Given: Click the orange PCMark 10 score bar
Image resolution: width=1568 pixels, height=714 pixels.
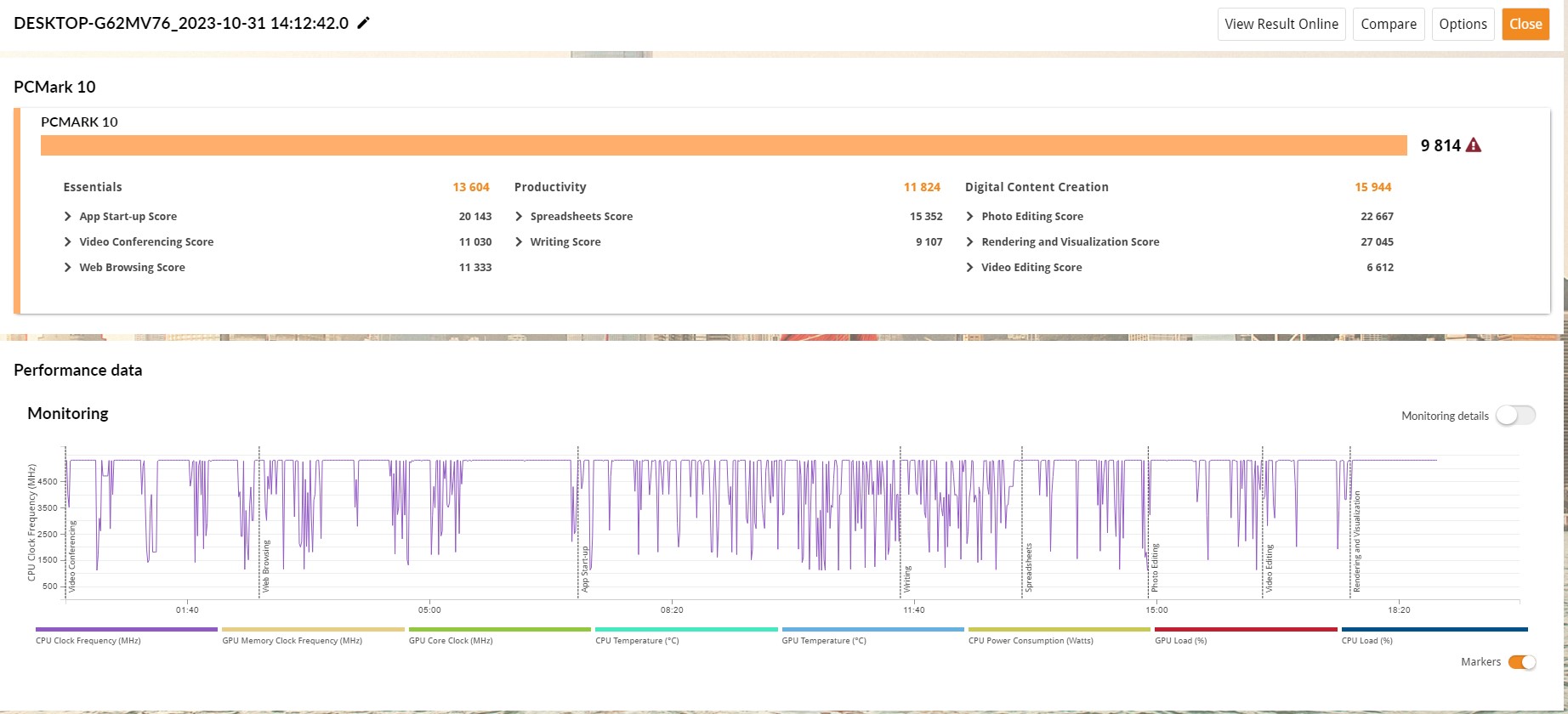Looking at the screenshot, I should (x=724, y=145).
